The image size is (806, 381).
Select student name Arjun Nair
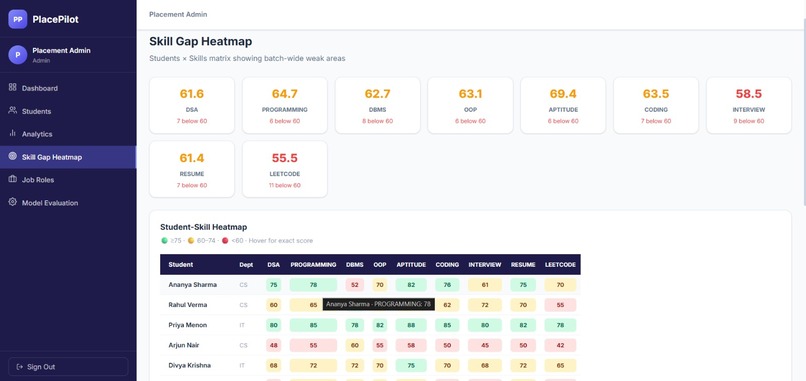[x=184, y=345]
